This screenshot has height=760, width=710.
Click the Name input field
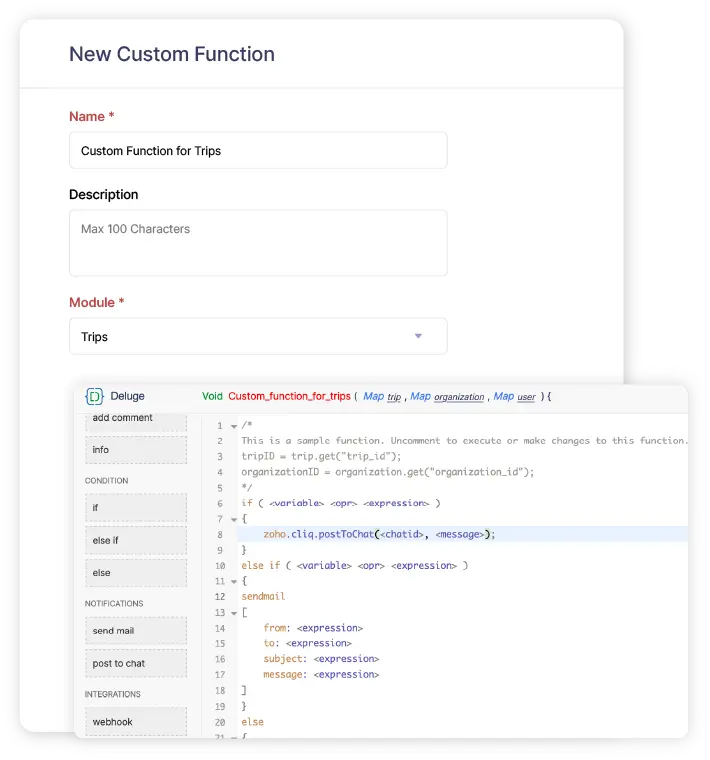click(258, 151)
